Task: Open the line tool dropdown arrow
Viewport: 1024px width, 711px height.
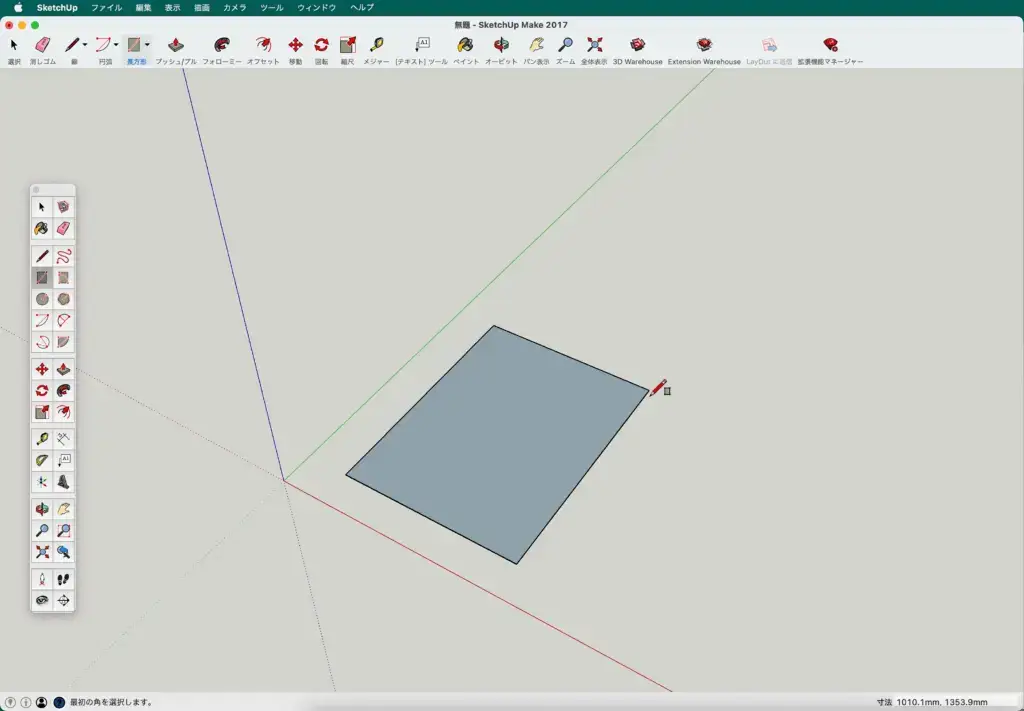Action: (x=85, y=45)
